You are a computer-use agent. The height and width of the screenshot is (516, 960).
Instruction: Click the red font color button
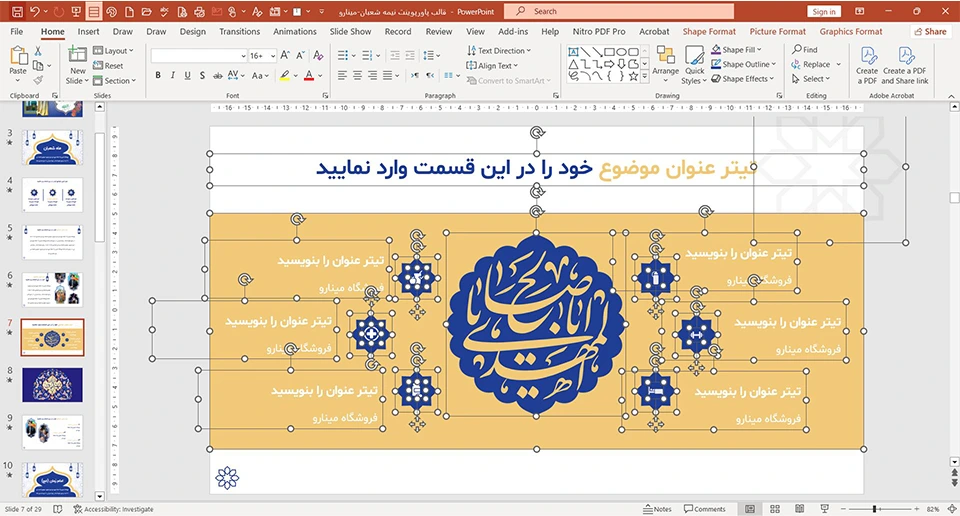tap(309, 75)
